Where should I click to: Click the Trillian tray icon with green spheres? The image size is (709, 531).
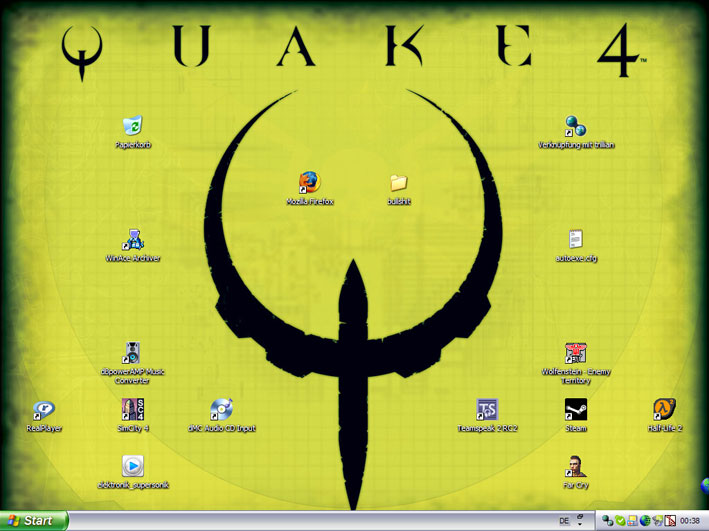coord(607,521)
